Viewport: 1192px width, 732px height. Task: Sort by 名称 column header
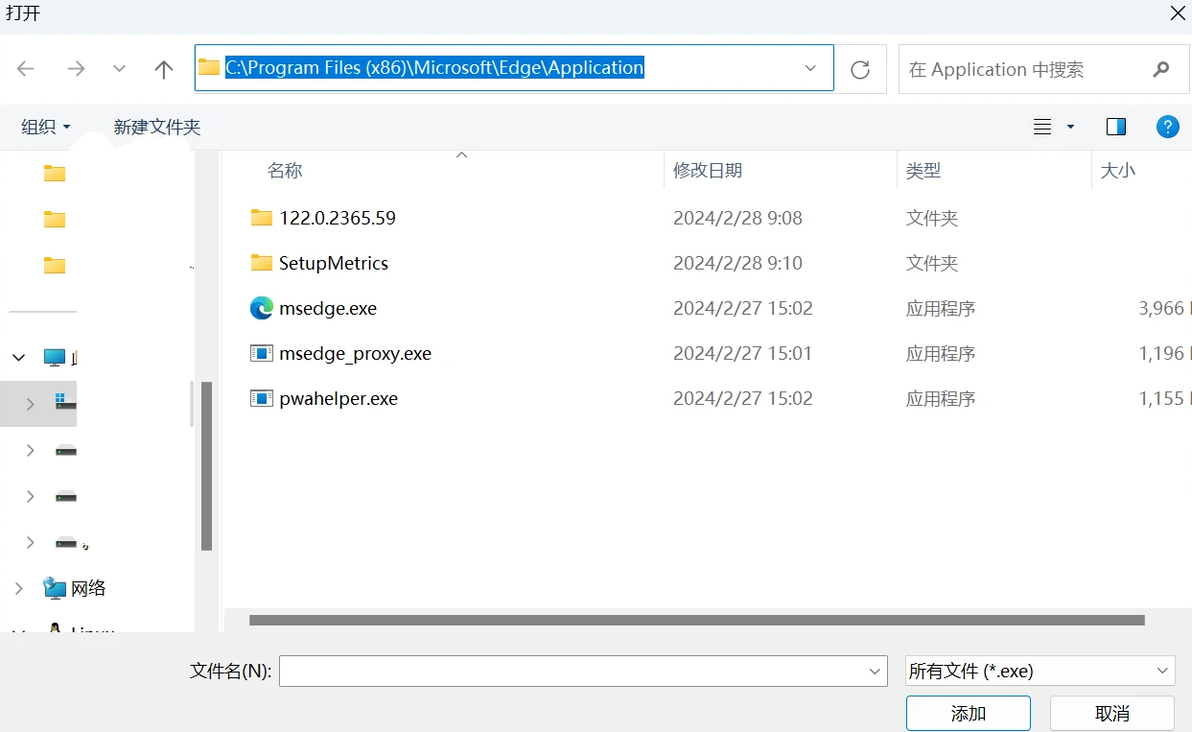point(284,170)
